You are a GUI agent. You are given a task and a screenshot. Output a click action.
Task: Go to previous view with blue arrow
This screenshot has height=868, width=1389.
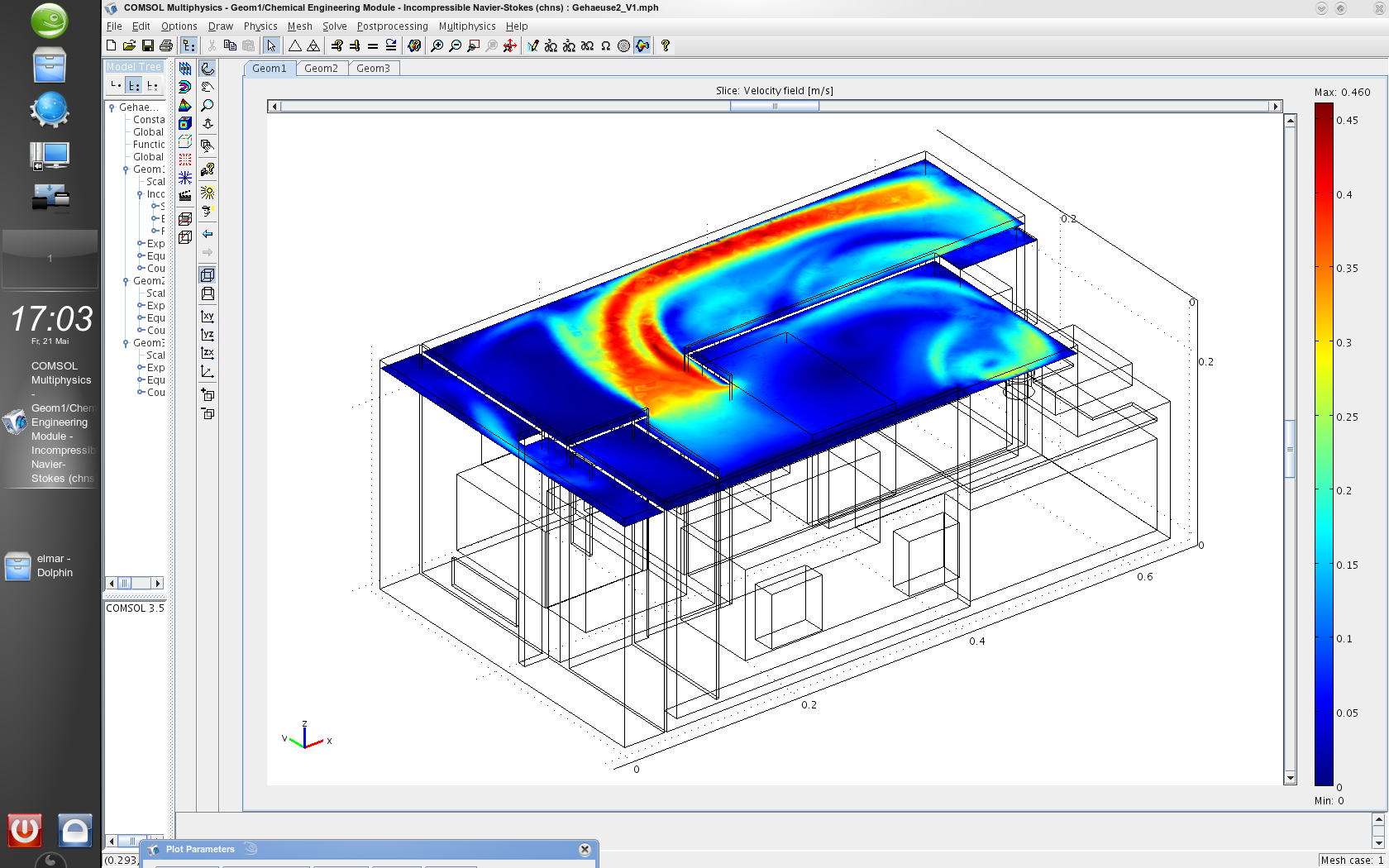coord(208,234)
